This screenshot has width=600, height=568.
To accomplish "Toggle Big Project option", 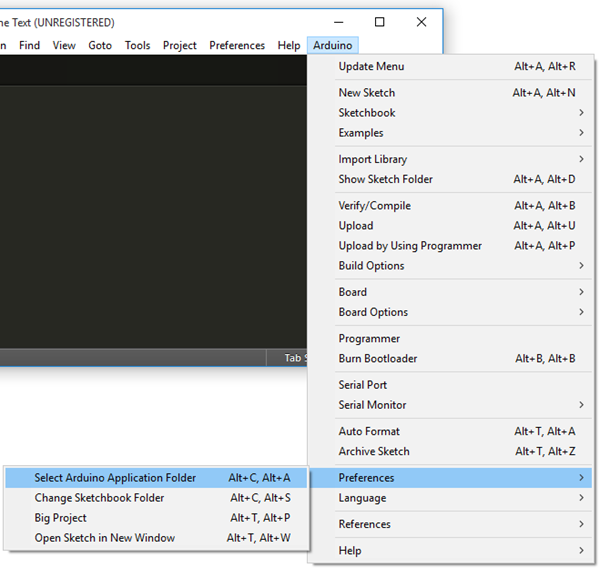I will click(x=61, y=518).
